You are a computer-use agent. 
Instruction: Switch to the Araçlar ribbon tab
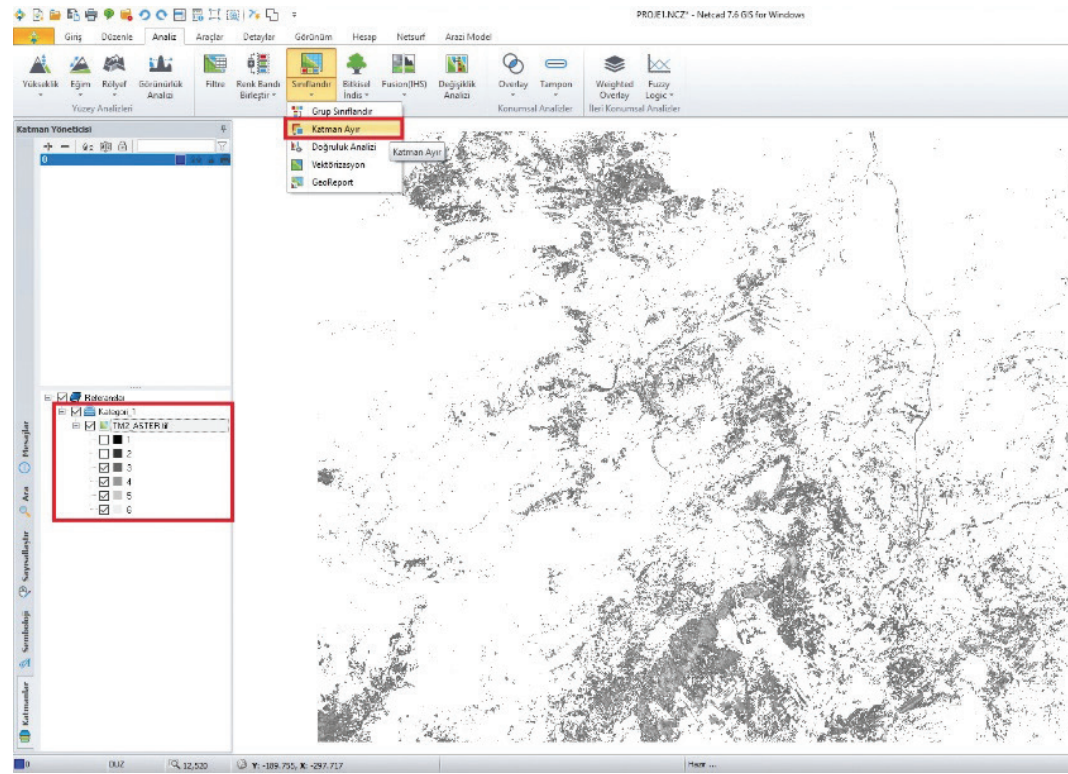pyautogui.click(x=208, y=37)
